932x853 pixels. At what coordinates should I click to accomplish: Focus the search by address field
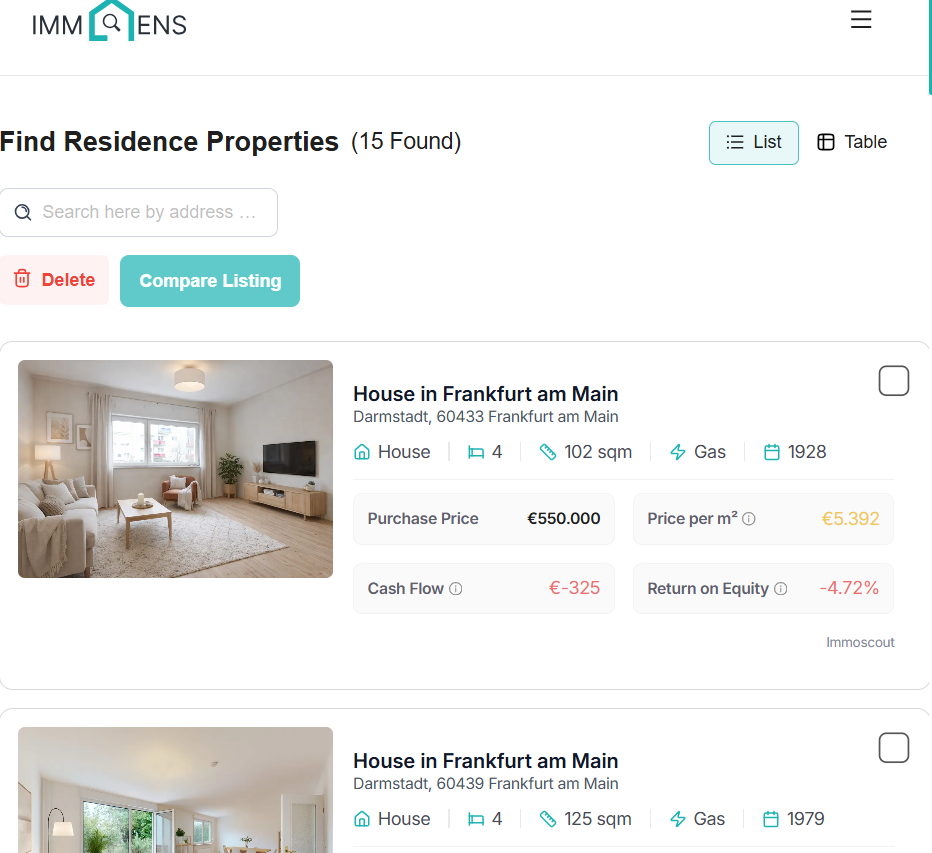[x=138, y=212]
